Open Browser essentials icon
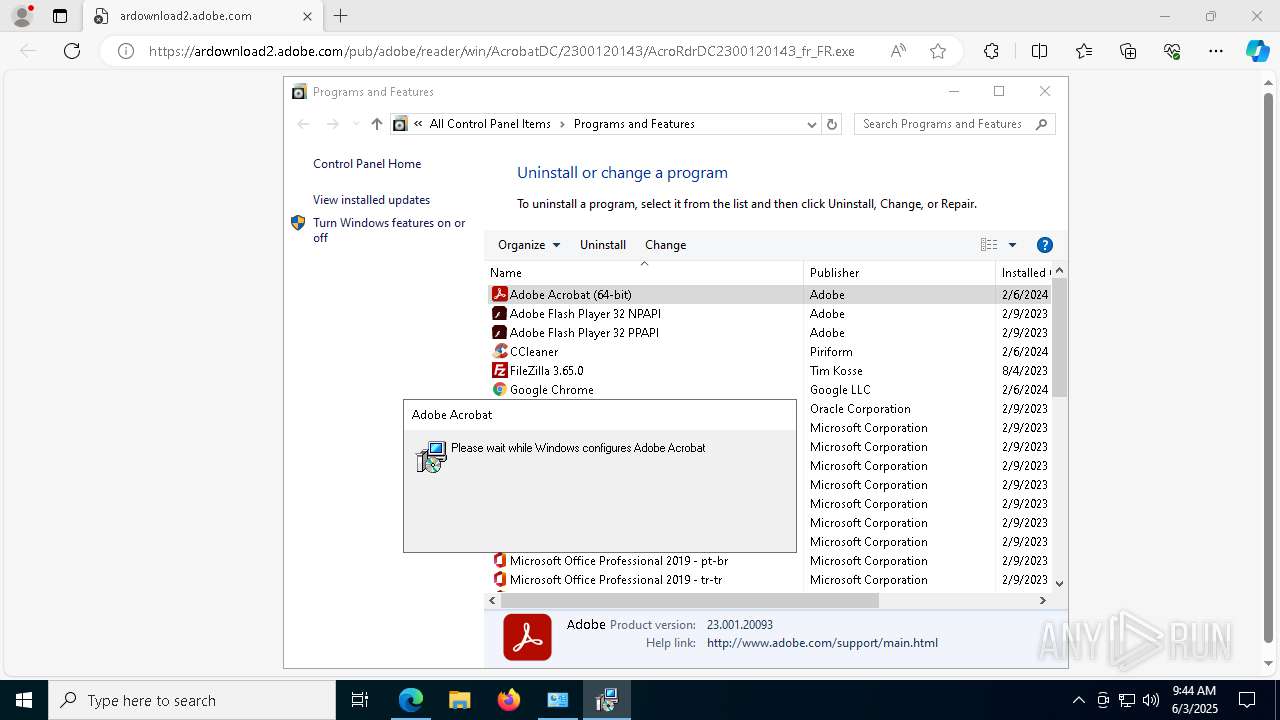1280x720 pixels. (1172, 51)
